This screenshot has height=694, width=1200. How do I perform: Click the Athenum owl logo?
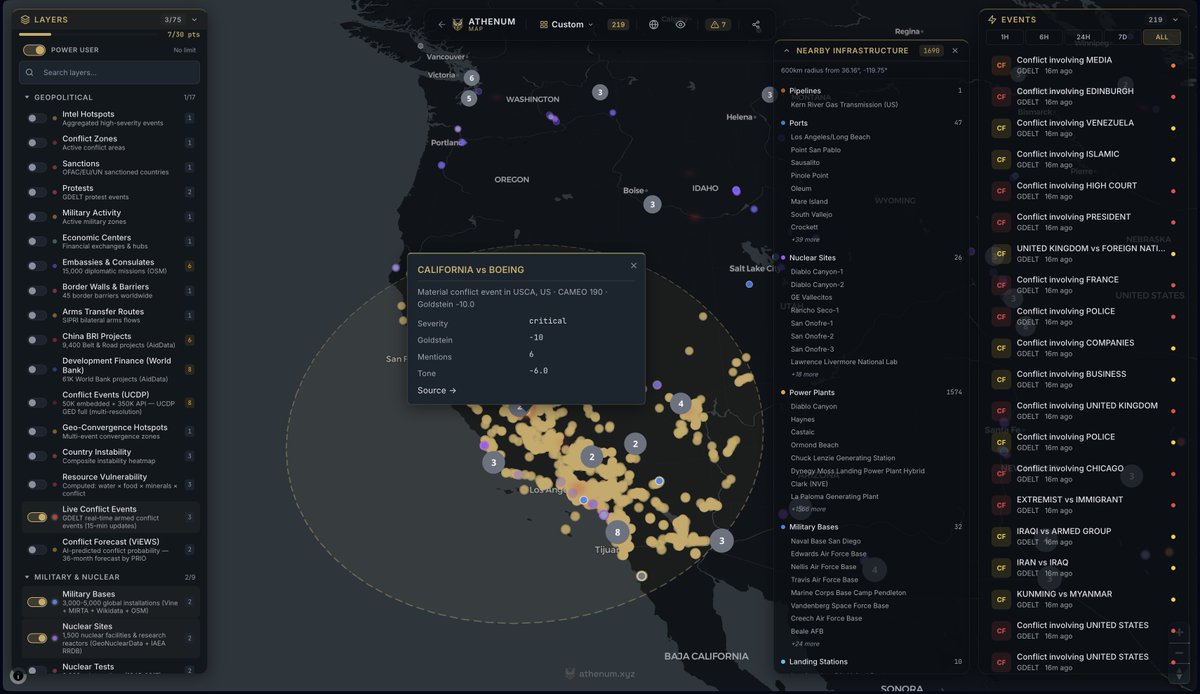point(459,24)
